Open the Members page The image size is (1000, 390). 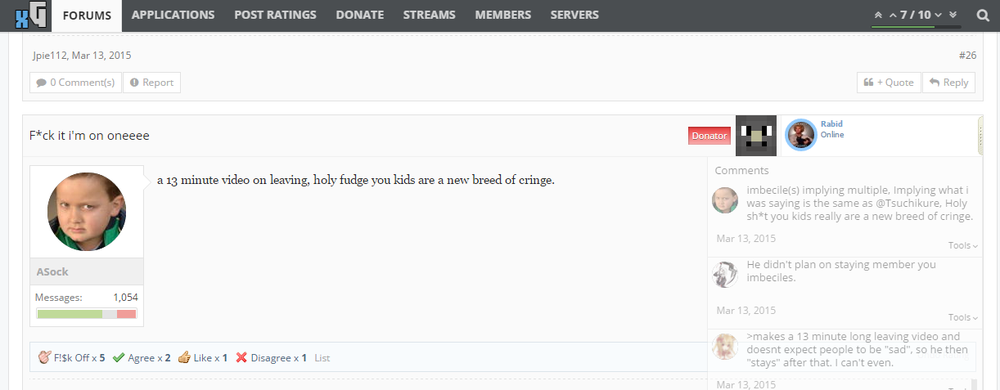click(x=503, y=15)
